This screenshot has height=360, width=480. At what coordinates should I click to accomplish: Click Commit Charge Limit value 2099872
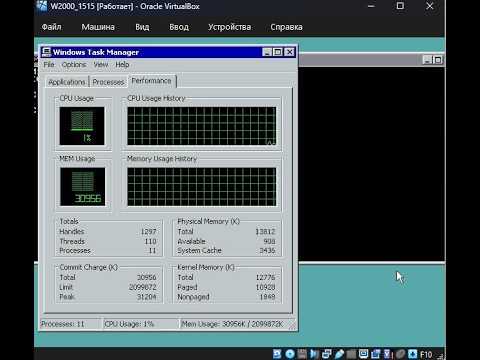[x=142, y=287]
